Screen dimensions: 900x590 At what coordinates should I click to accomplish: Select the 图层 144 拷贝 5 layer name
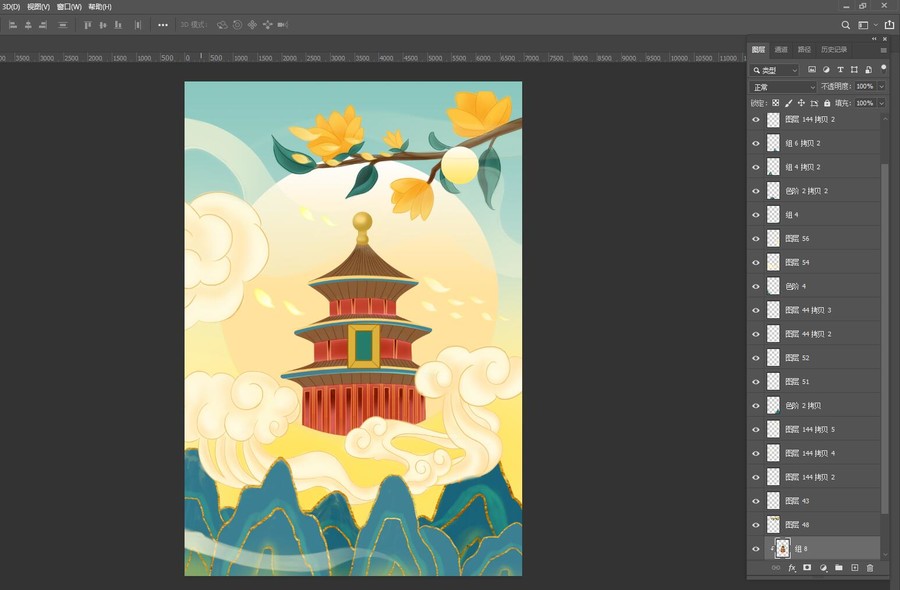(x=810, y=429)
